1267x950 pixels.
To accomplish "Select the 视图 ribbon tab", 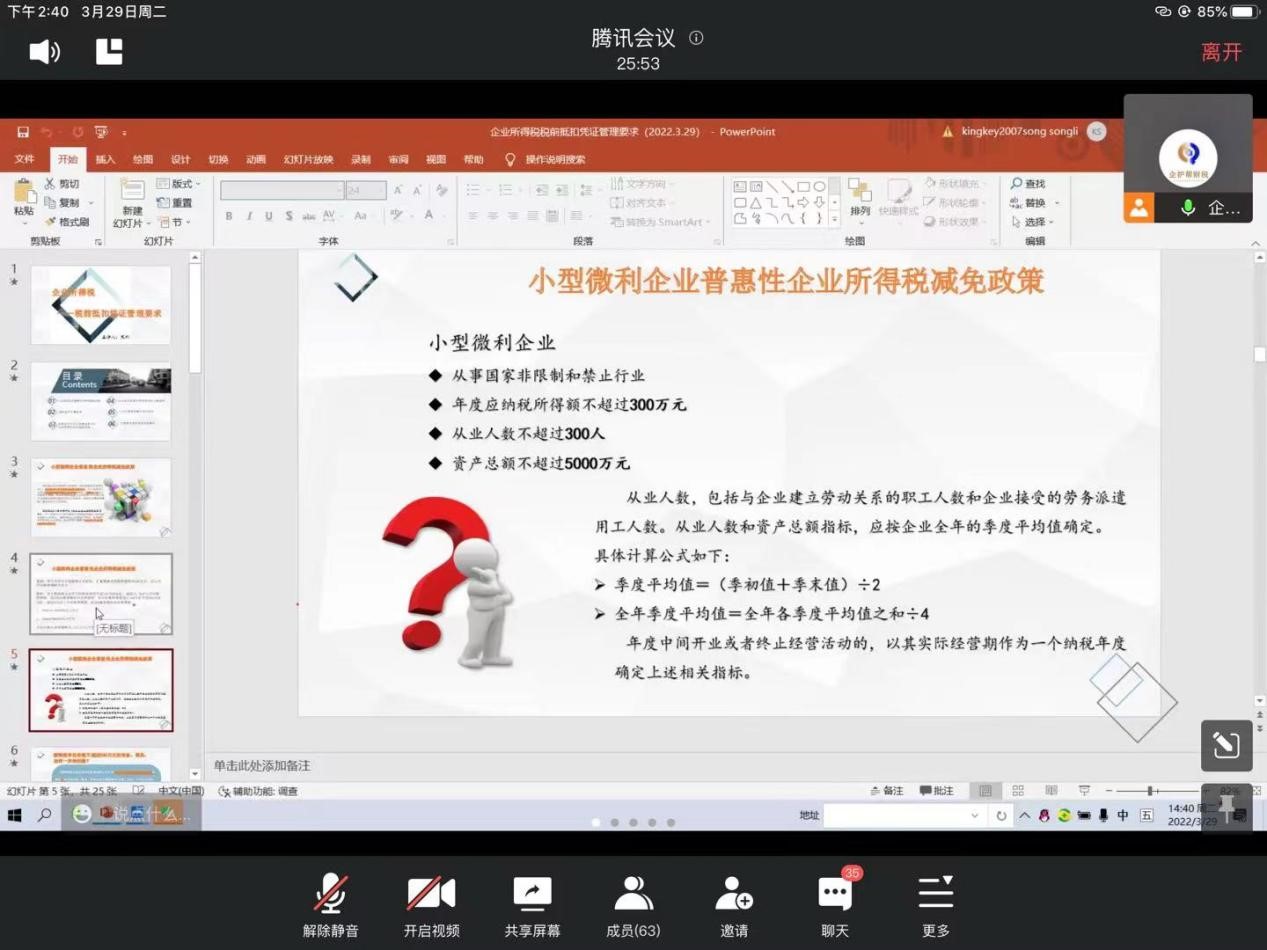I will [x=436, y=159].
